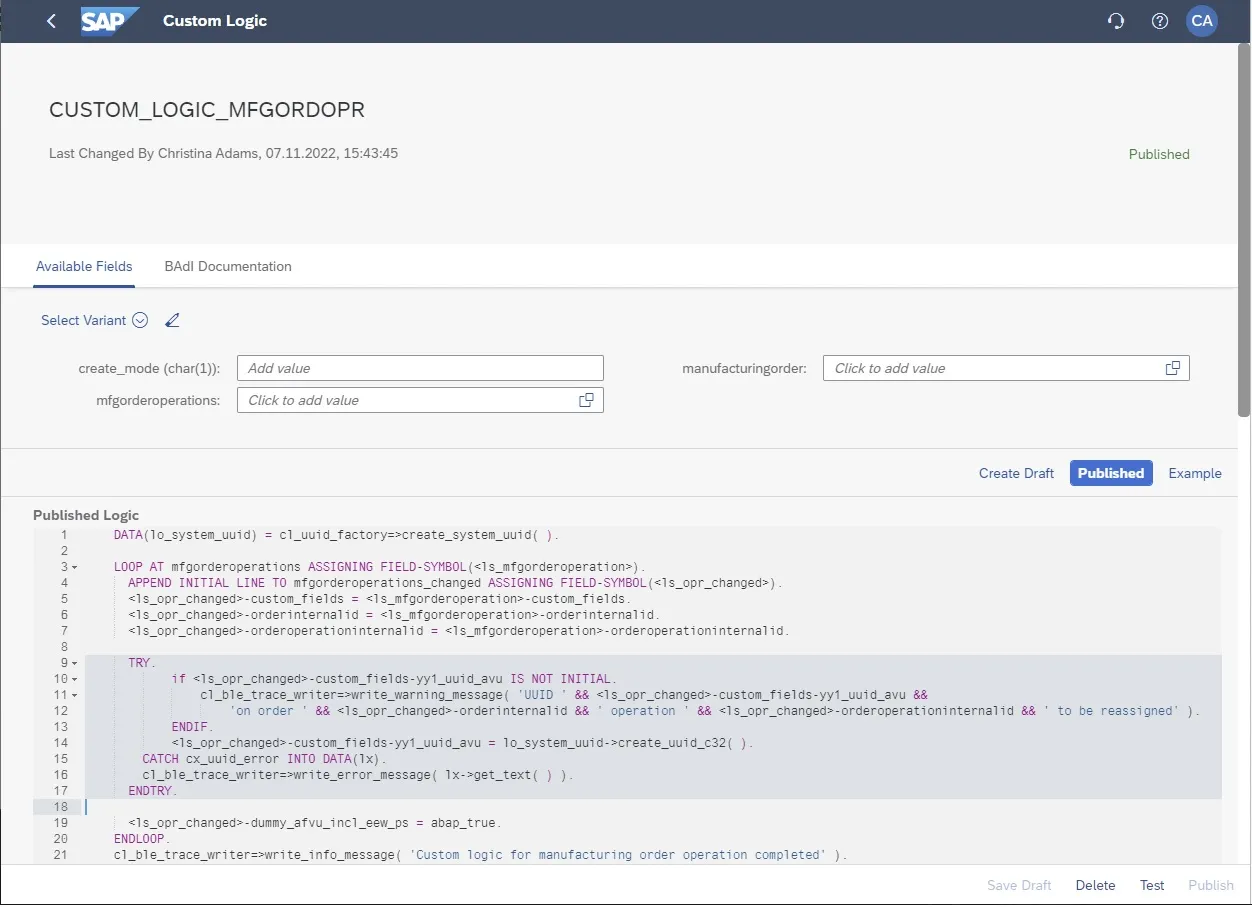This screenshot has width=1252, height=907.
Task: Switch to the BAdI Documentation tab
Action: (x=227, y=266)
